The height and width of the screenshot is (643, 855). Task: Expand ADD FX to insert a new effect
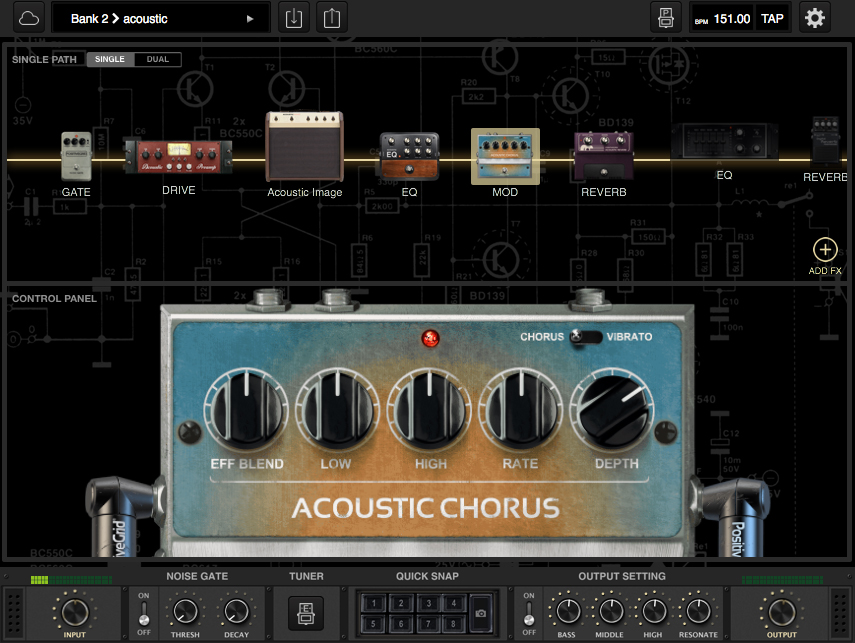tap(824, 249)
